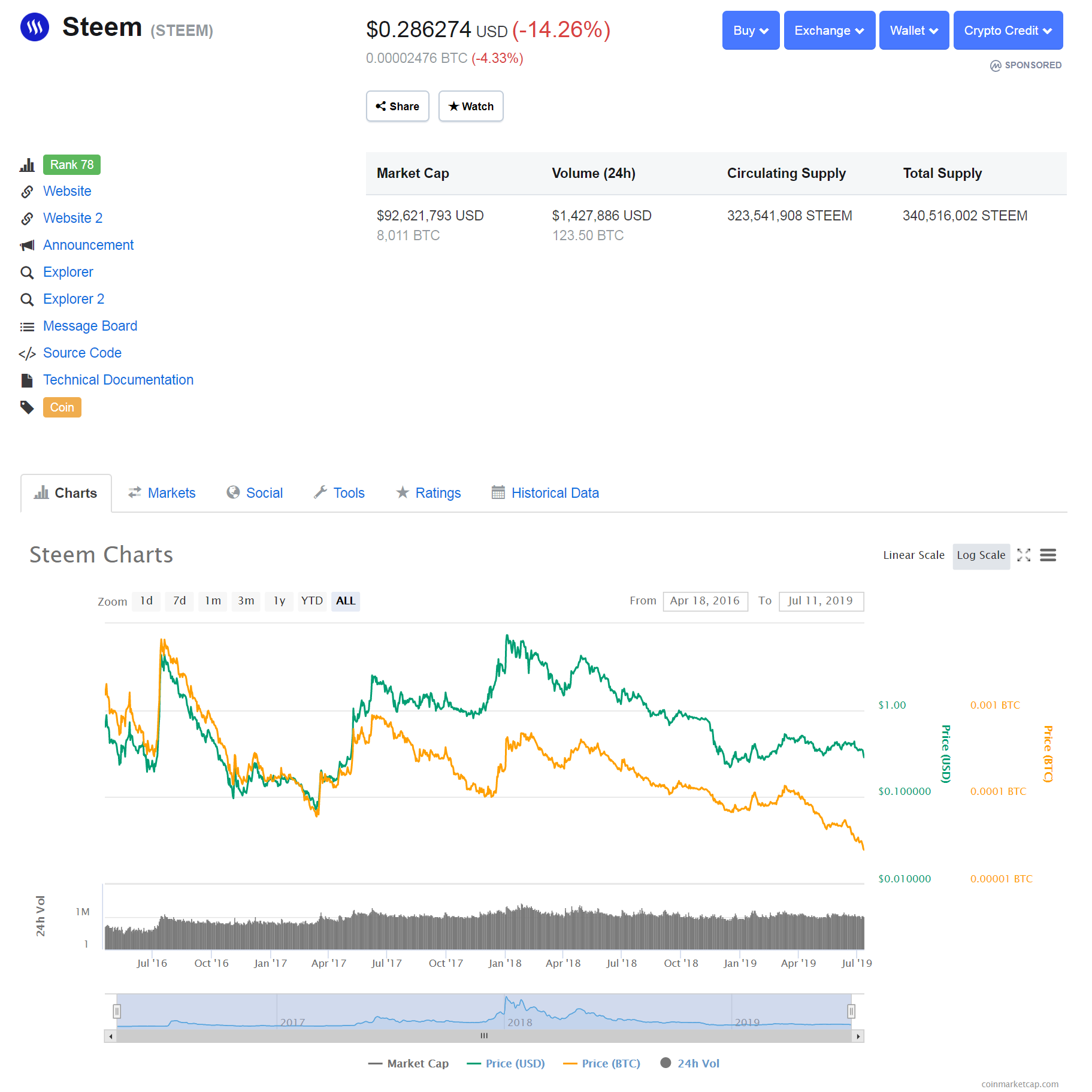This screenshot has height=1092, width=1092.
Task: Open the Website link
Action: click(67, 191)
